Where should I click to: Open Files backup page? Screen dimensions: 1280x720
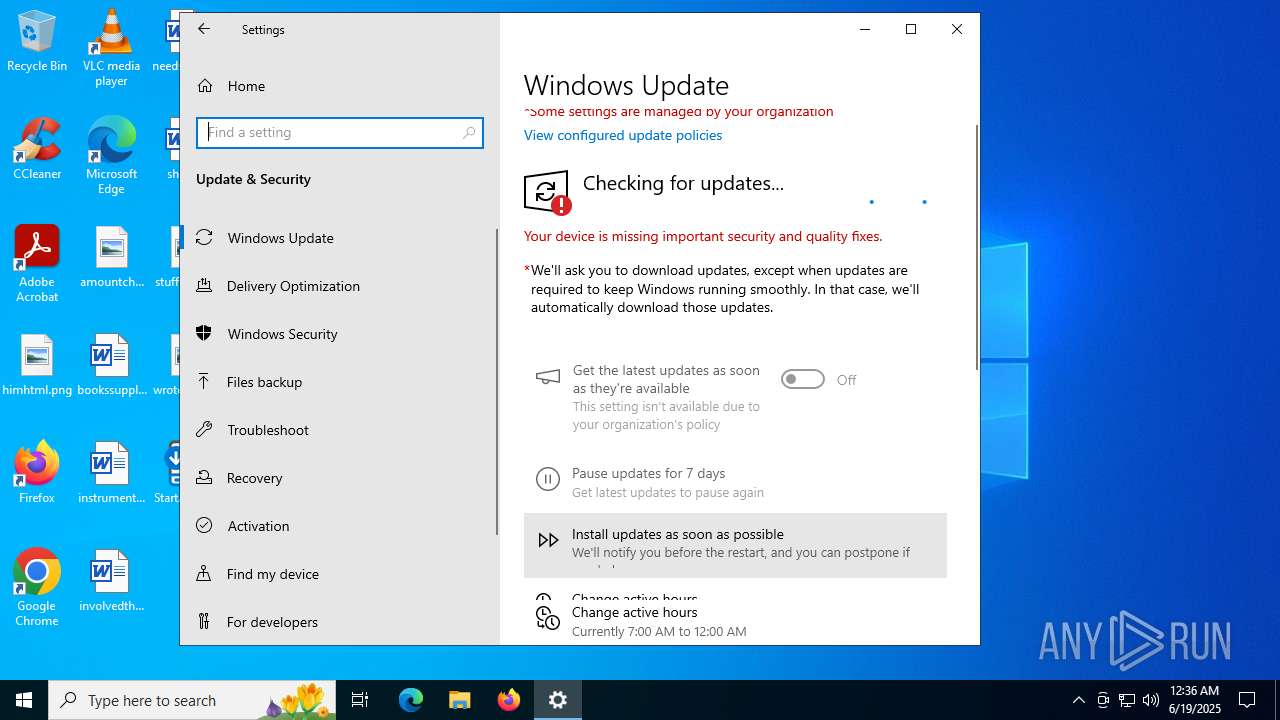(338, 382)
